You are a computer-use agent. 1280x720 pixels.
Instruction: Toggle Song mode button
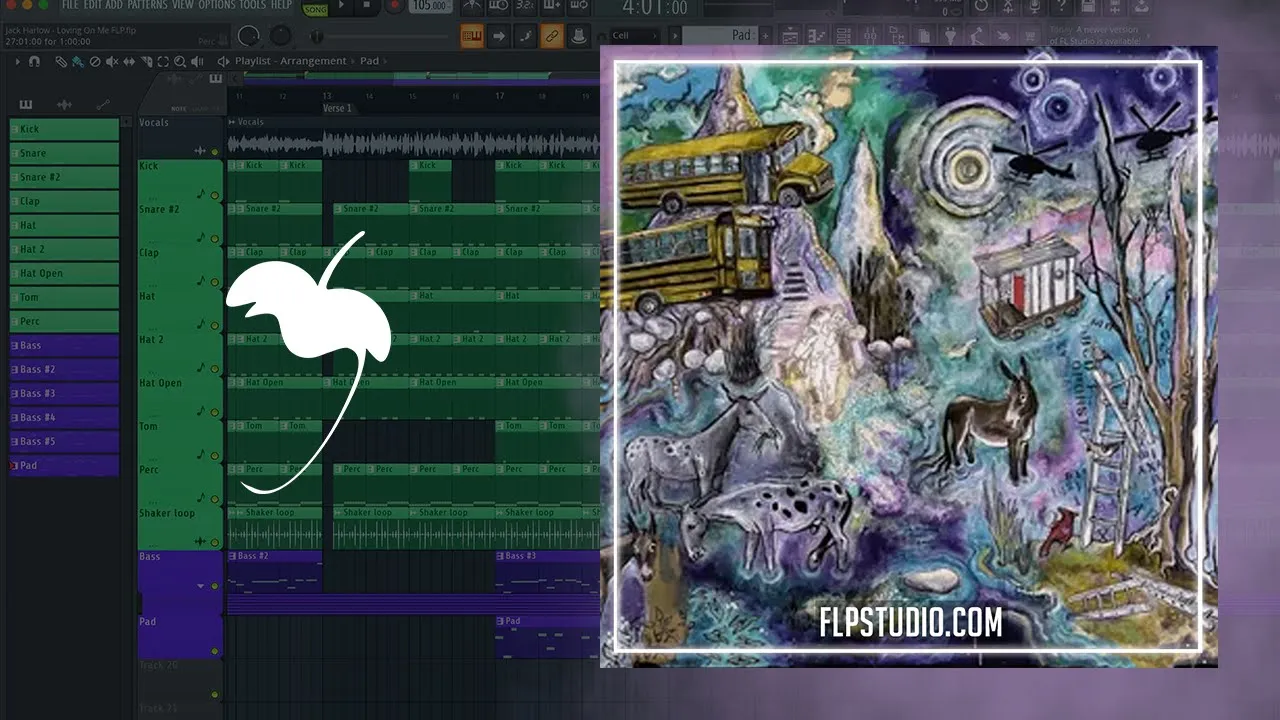(315, 9)
